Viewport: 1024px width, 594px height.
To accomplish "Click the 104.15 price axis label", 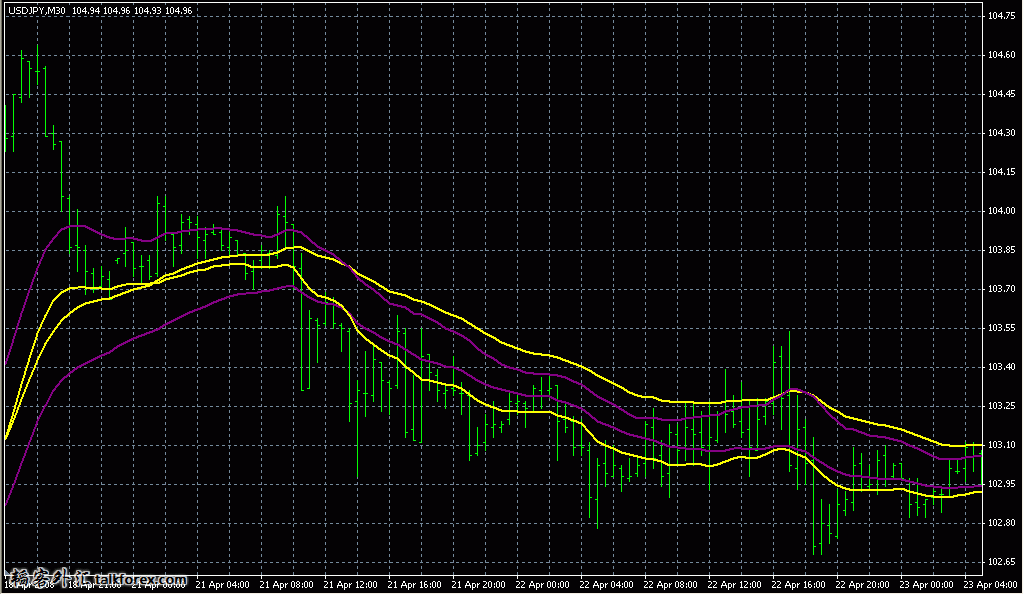I will (1002, 172).
